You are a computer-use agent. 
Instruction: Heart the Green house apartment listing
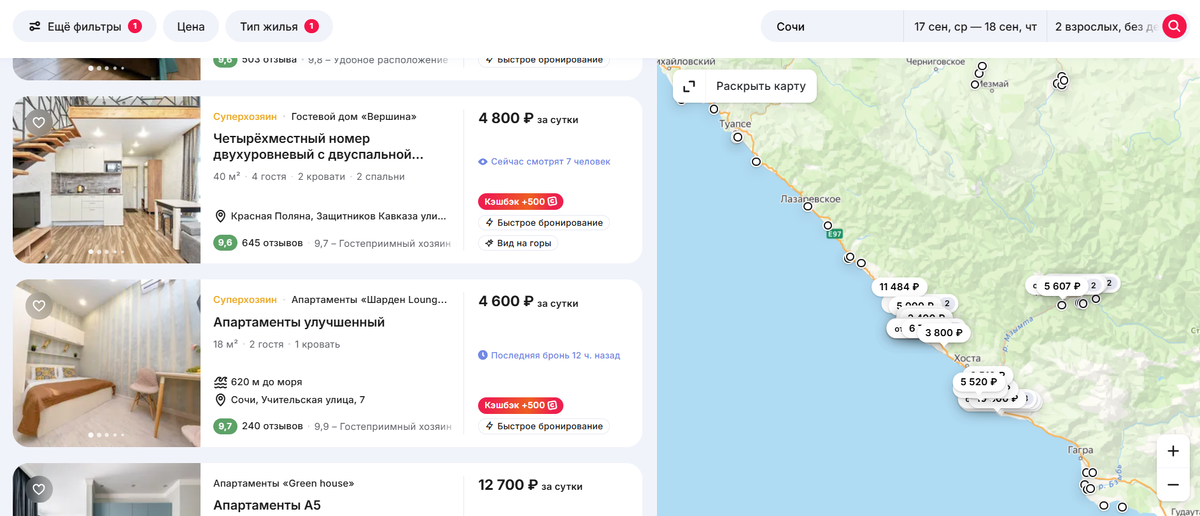(x=39, y=490)
